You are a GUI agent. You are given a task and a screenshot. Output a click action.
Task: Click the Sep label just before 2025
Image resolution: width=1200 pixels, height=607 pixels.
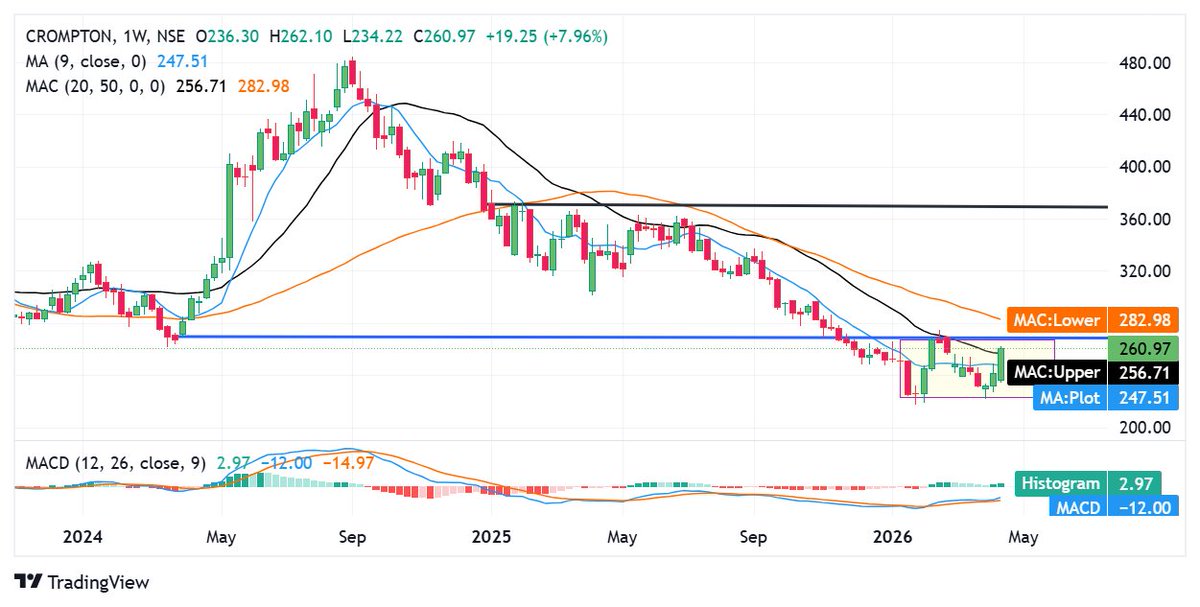coord(352,537)
